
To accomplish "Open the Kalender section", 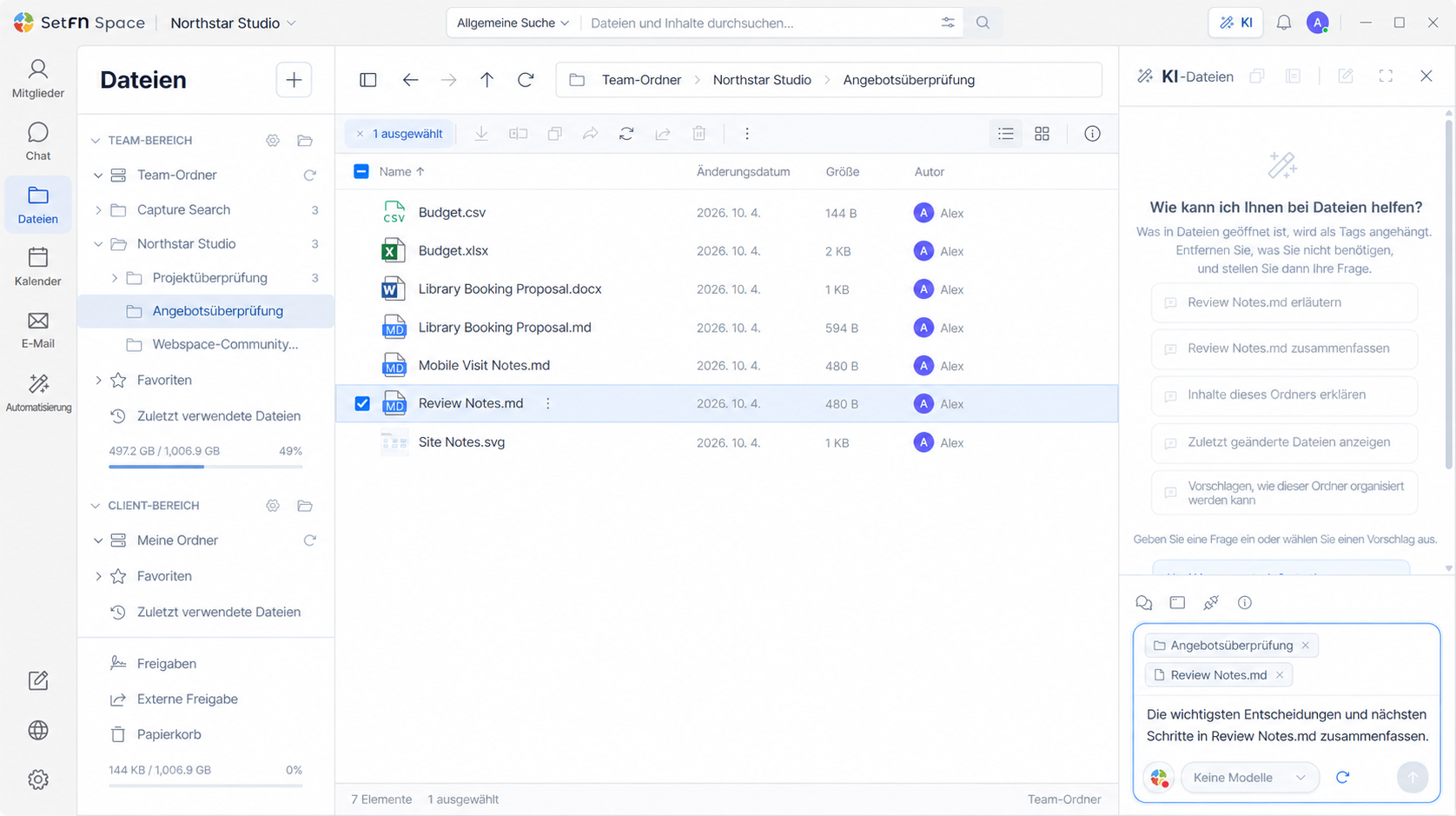I will [38, 267].
